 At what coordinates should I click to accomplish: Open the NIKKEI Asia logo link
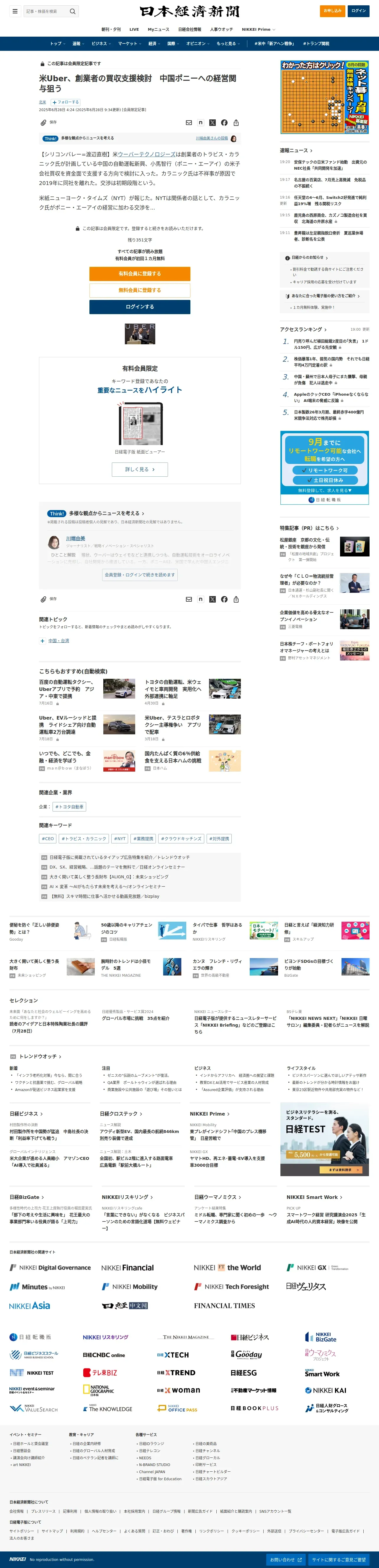point(30,1305)
